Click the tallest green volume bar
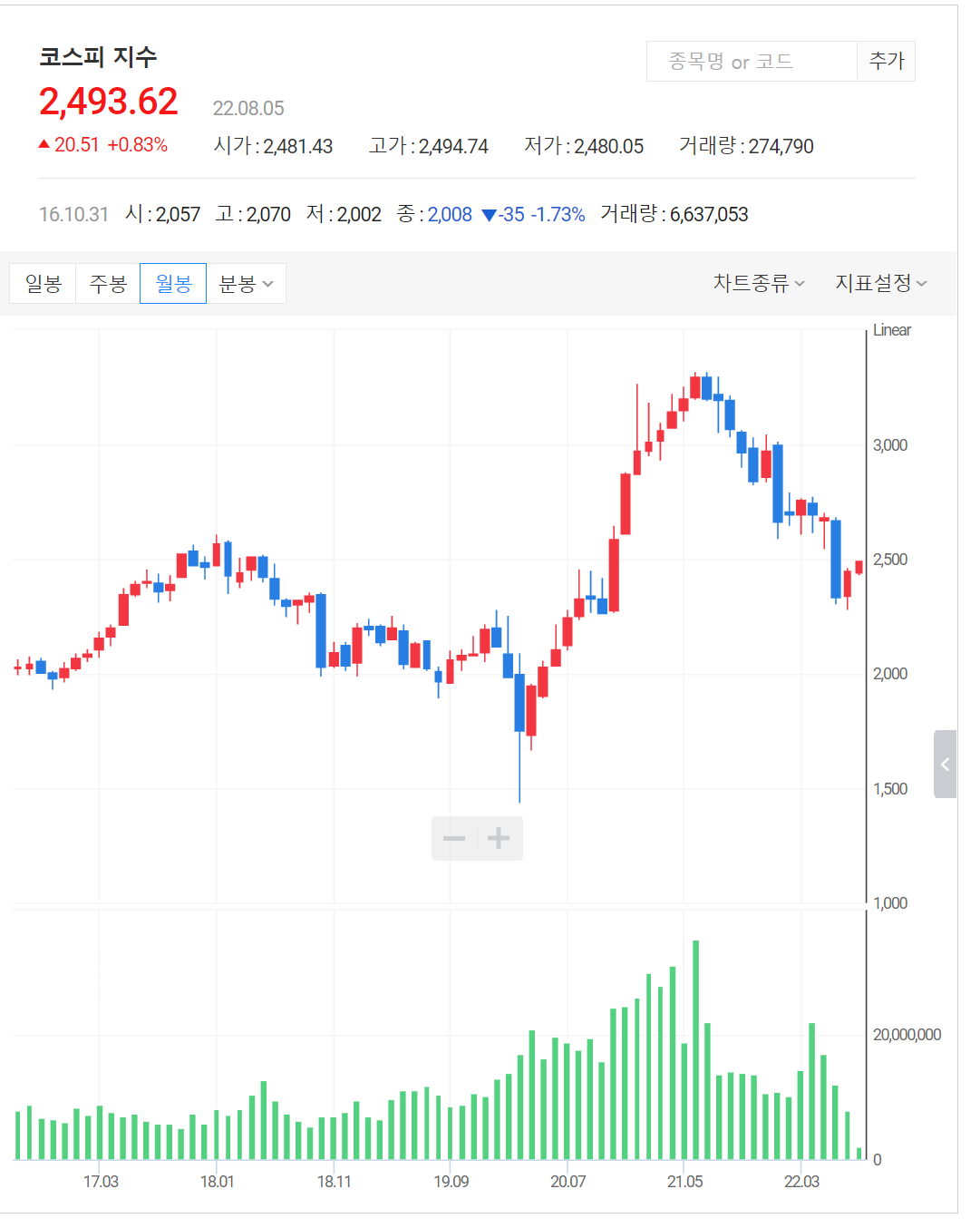This screenshot has width=980, height=1228. click(x=696, y=1050)
